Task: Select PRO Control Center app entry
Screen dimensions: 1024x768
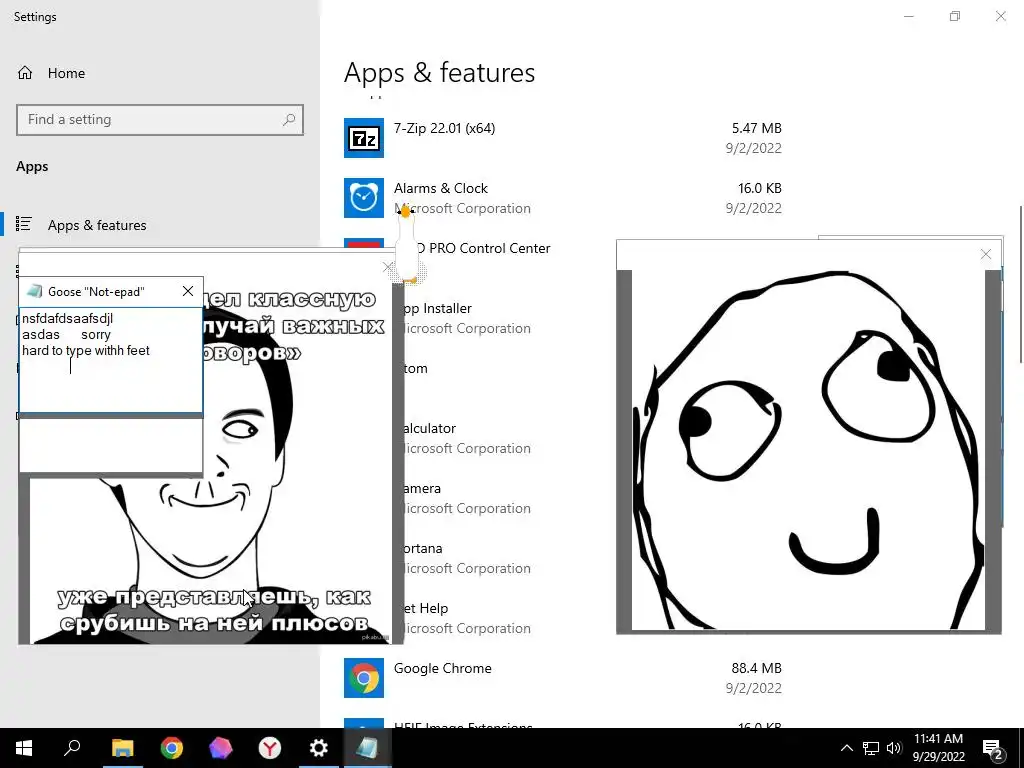Action: pos(483,248)
